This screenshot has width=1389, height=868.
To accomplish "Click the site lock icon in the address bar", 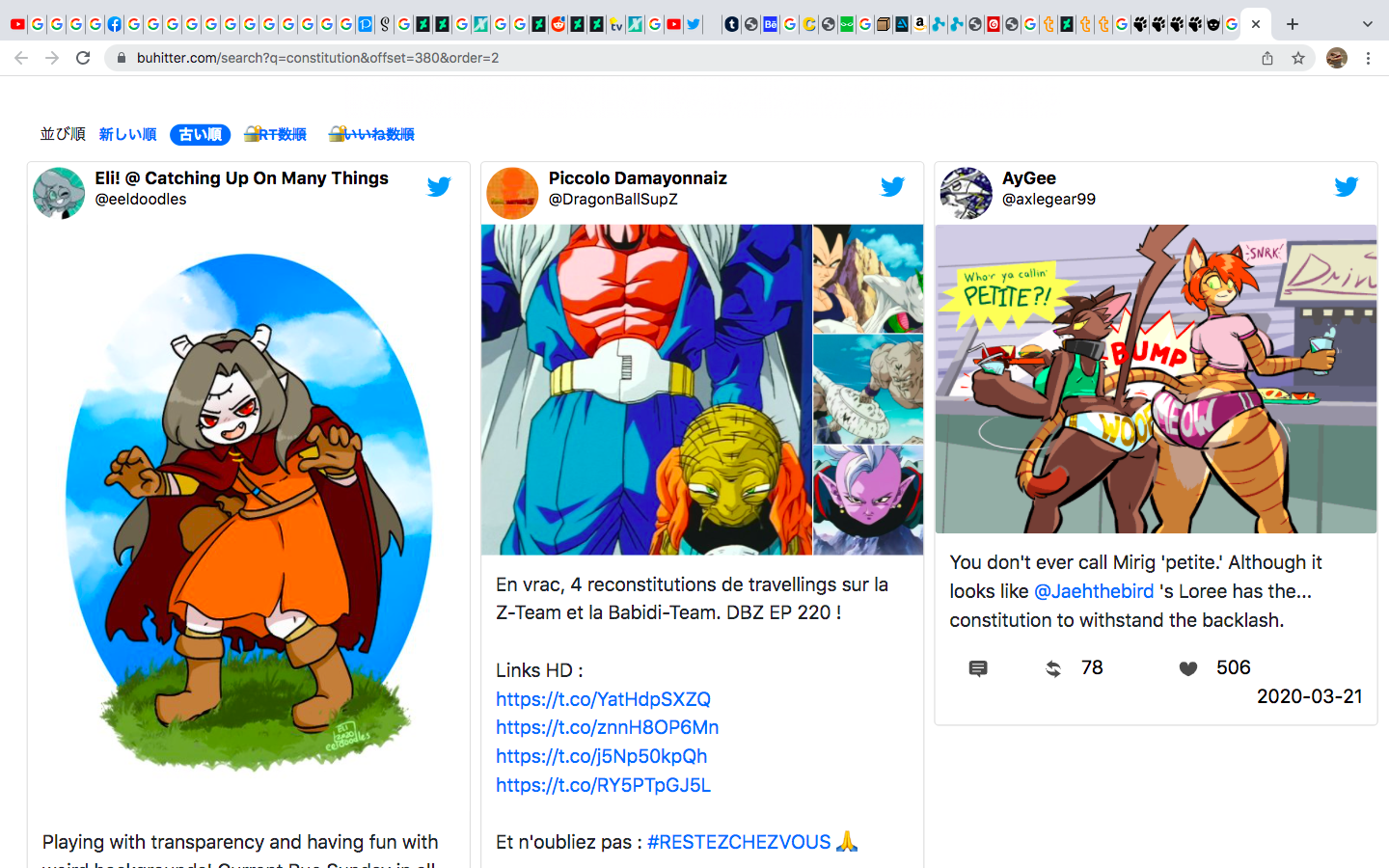I will [x=122, y=58].
